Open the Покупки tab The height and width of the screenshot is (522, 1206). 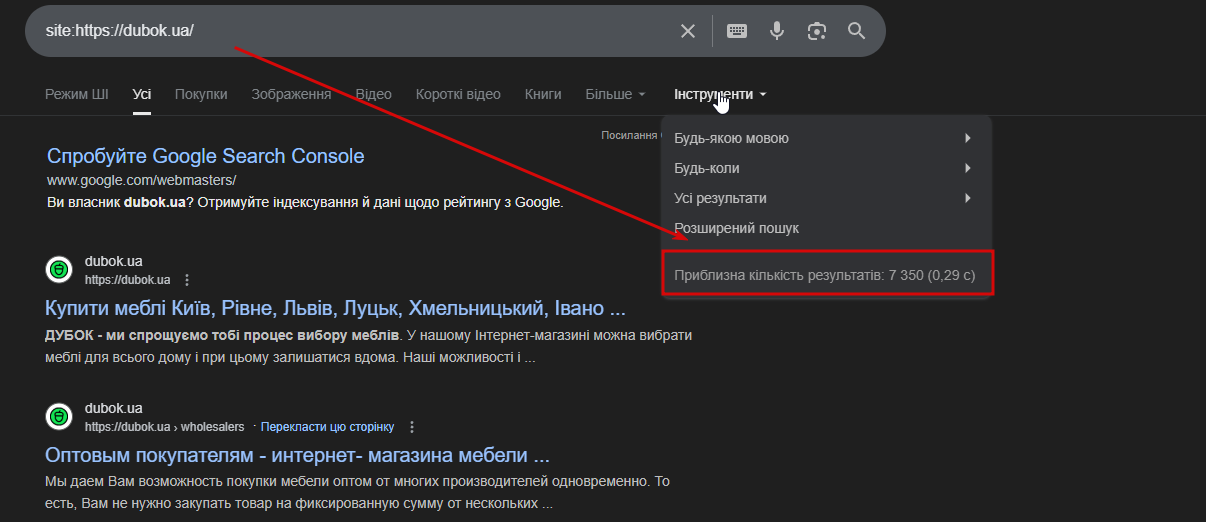tap(201, 94)
